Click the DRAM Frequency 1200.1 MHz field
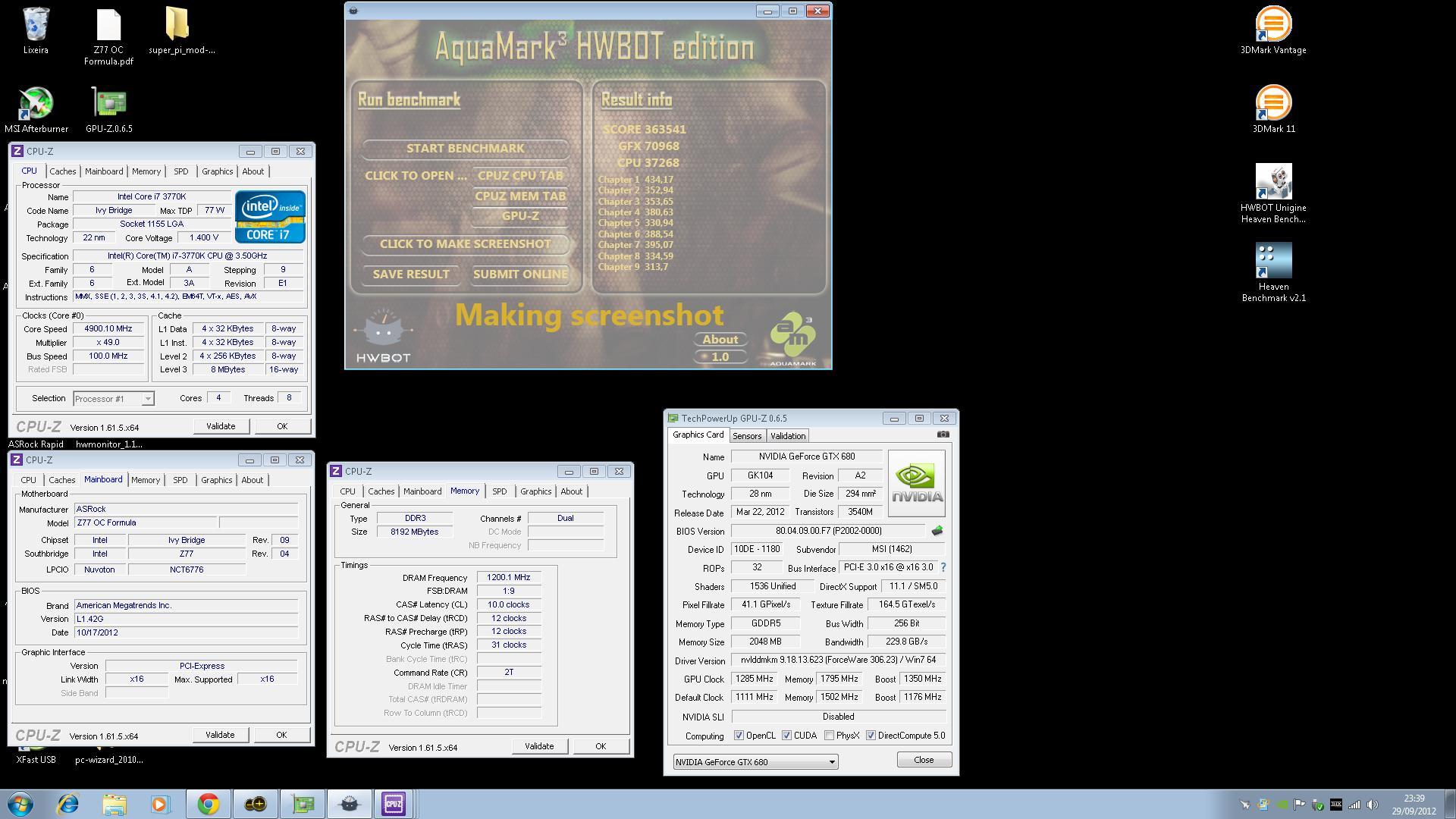Viewport: 1456px width, 819px height. pyautogui.click(x=509, y=578)
